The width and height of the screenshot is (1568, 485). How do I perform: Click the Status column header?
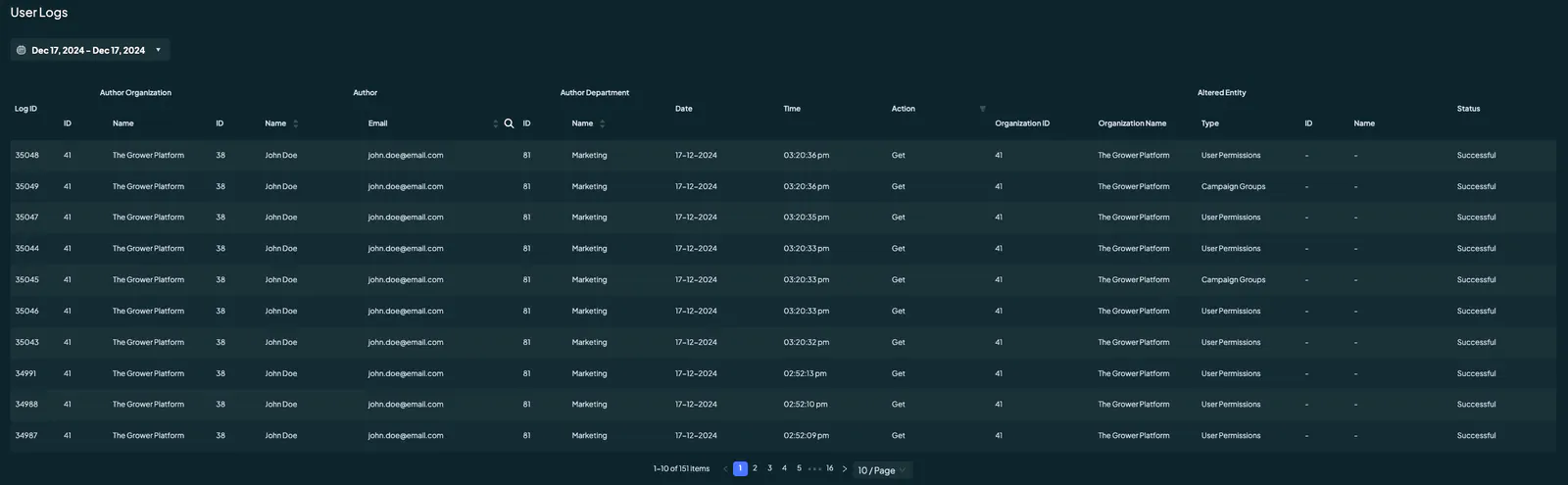pos(1468,109)
